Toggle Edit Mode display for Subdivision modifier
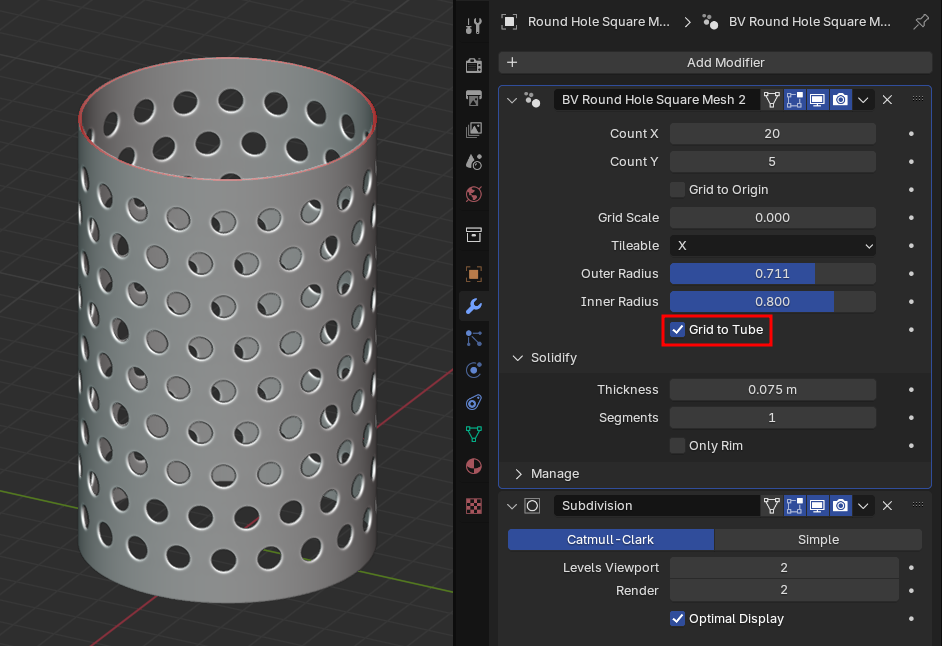Screen dimensions: 942x646 coord(794,506)
